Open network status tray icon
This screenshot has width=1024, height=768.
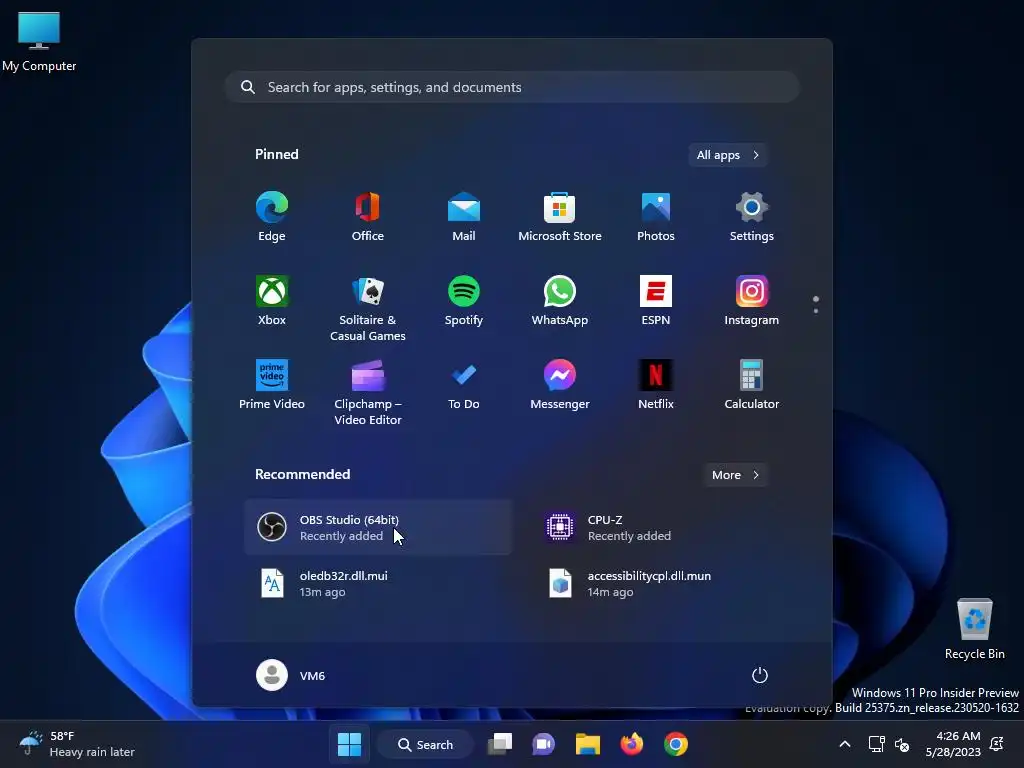click(876, 744)
